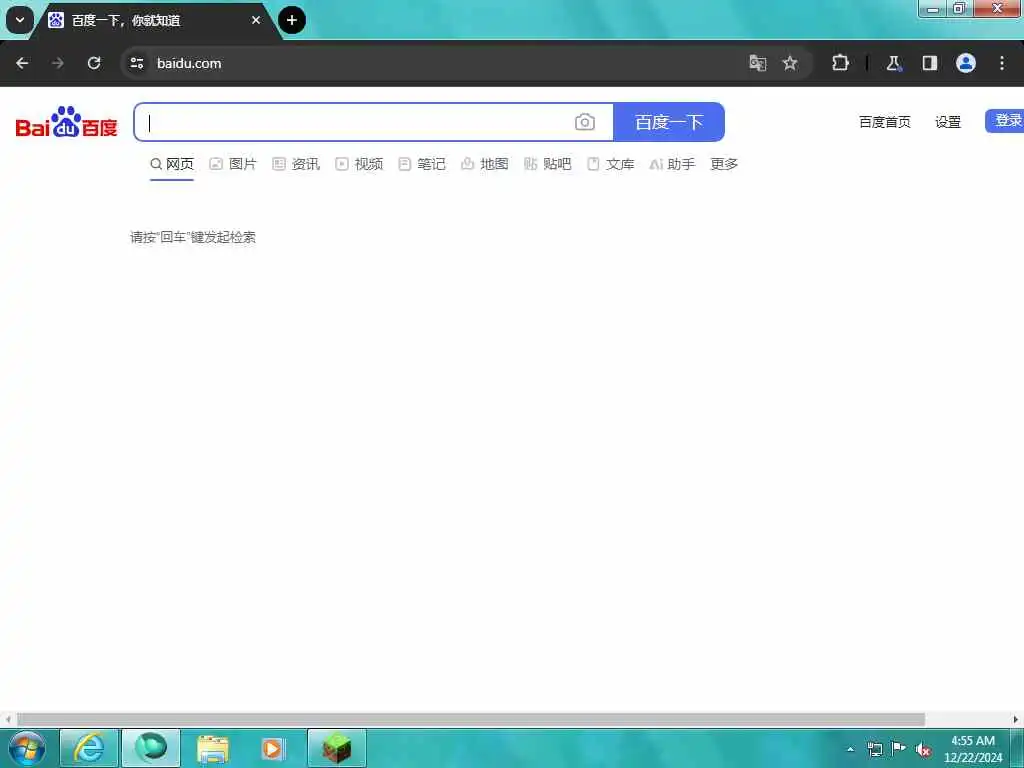Image resolution: width=1024 pixels, height=768 pixels.
Task: Open the Minecraft block taskbar icon
Action: 337,748
